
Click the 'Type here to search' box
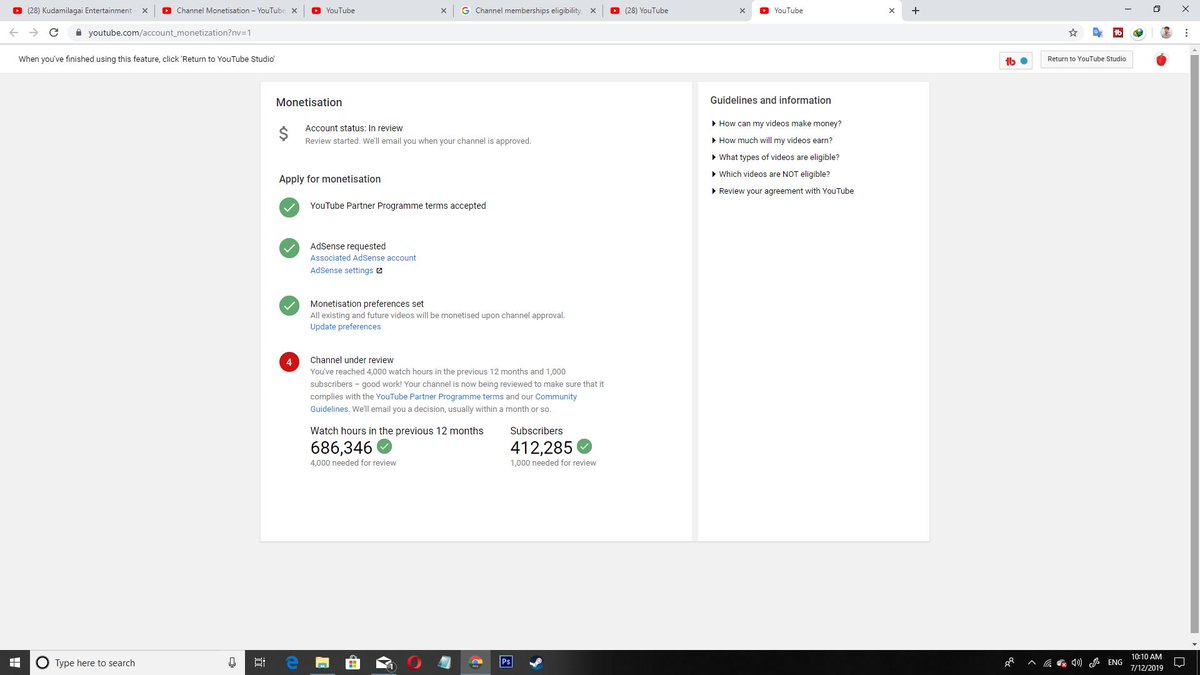(x=135, y=662)
